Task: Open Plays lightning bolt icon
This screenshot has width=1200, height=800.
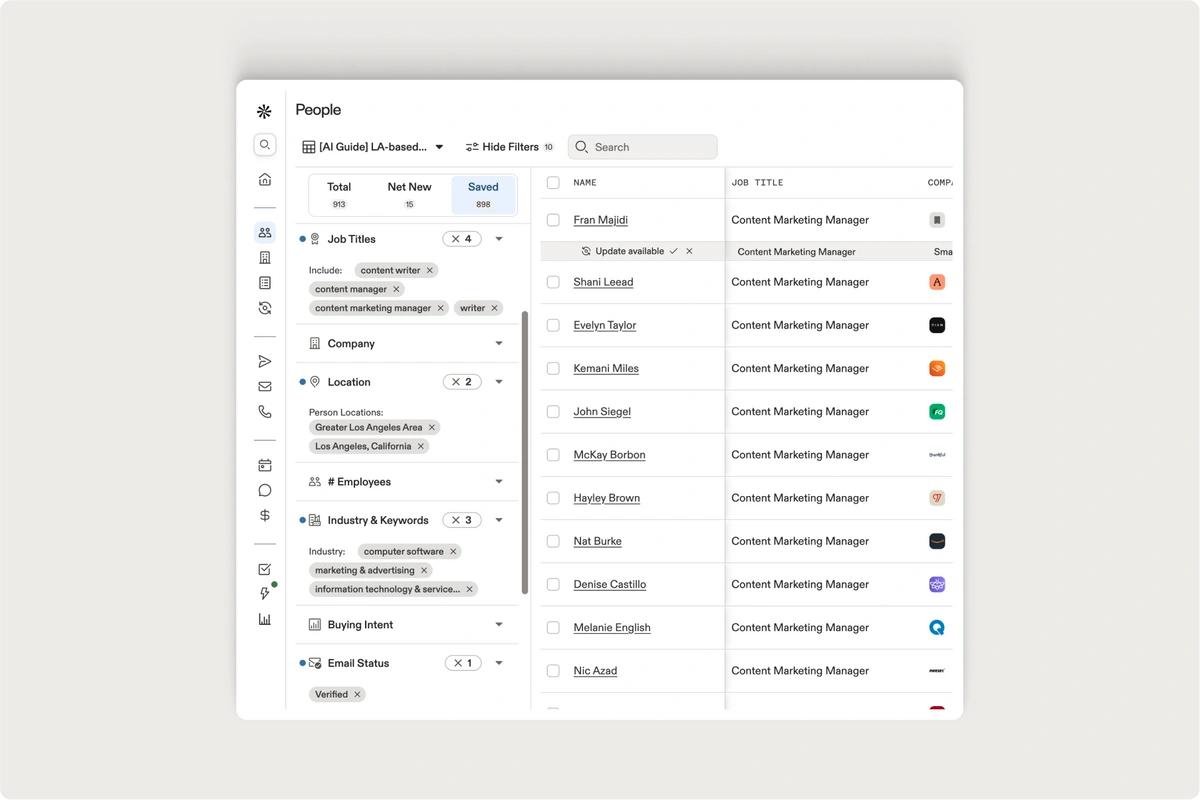Action: pyautogui.click(x=264, y=594)
